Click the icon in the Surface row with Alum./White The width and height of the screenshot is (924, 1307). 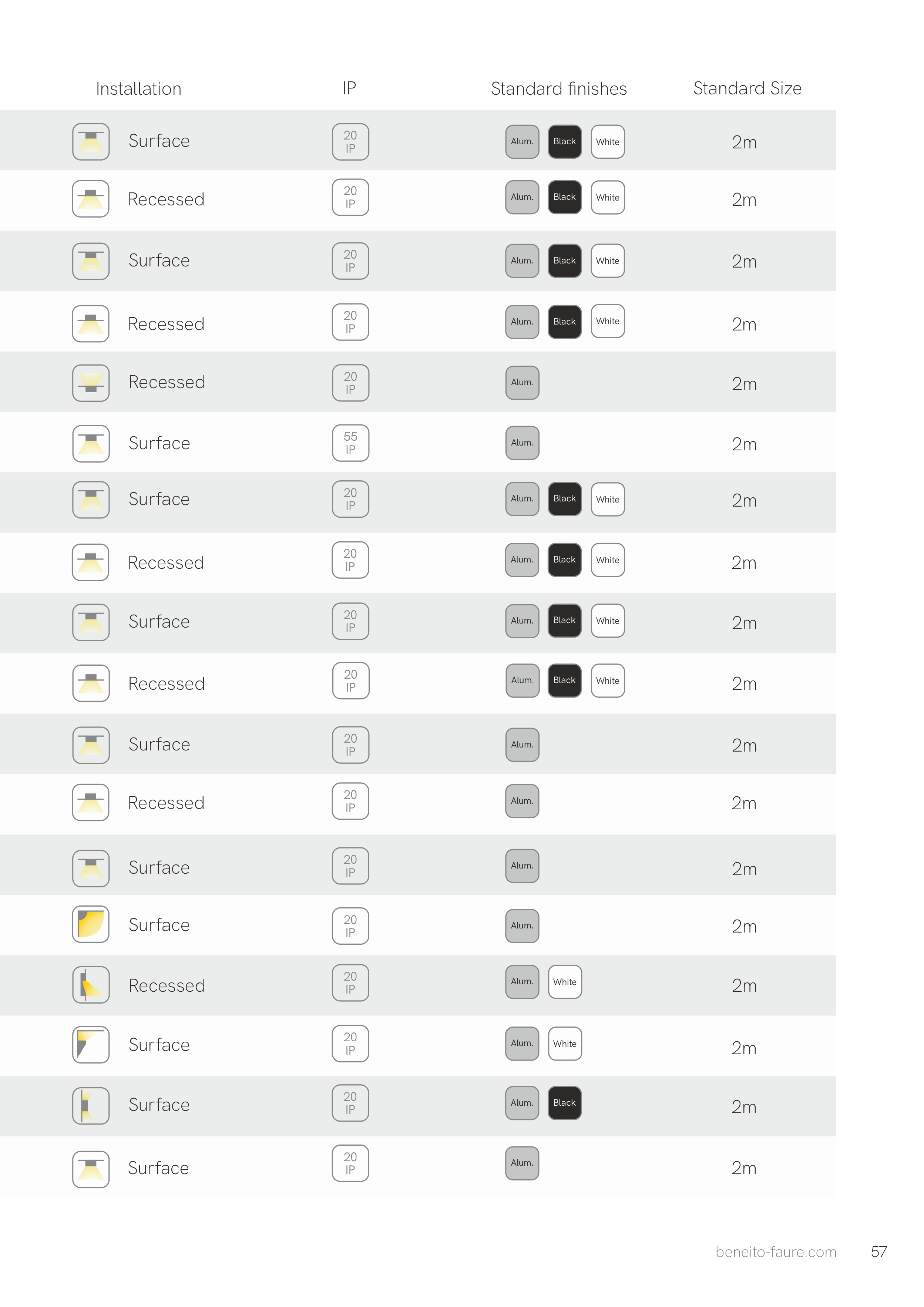tap(91, 1045)
